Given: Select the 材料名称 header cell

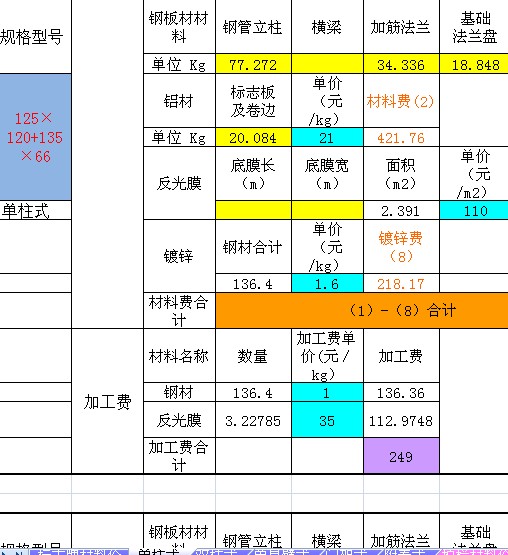Looking at the screenshot, I should tap(179, 356).
